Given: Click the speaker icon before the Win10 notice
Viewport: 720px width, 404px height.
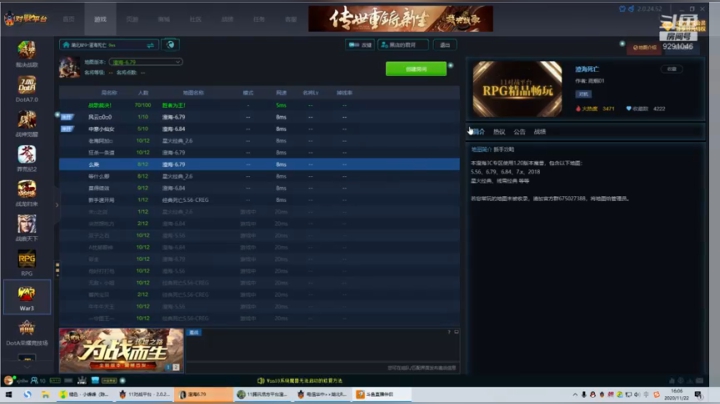Looking at the screenshot, I should 260,381.
